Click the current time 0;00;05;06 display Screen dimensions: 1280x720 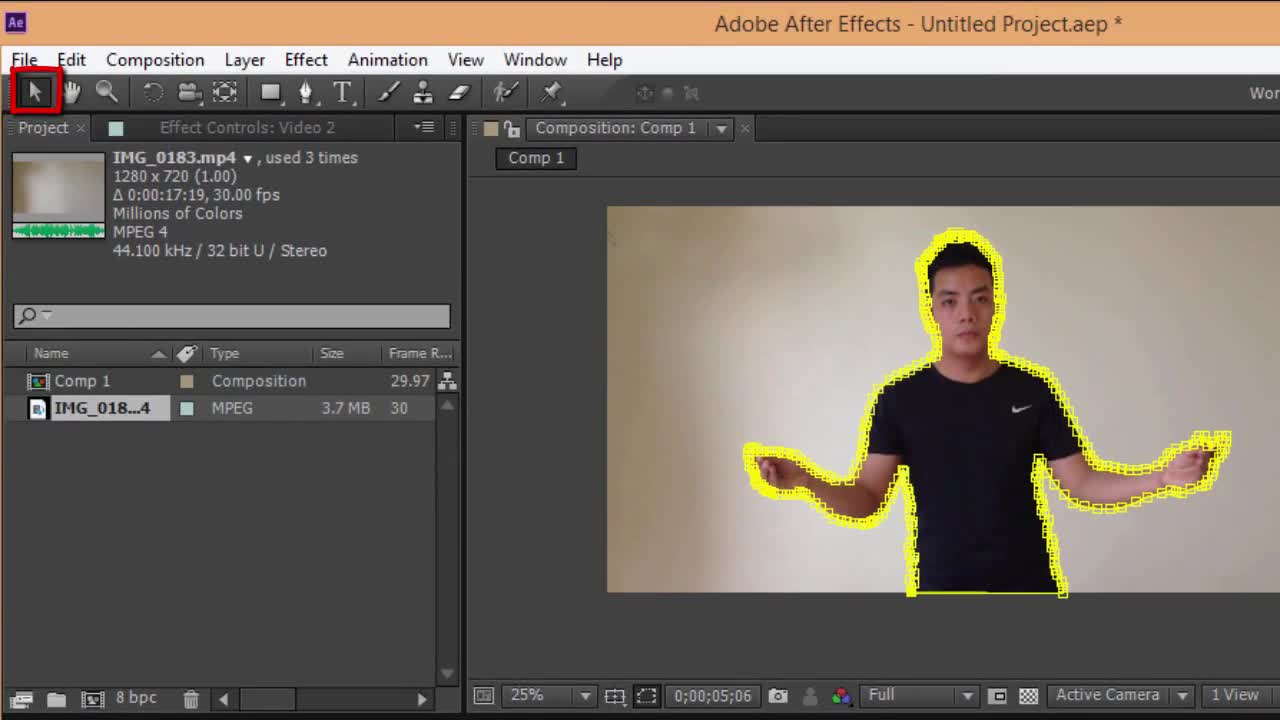pyautogui.click(x=713, y=696)
